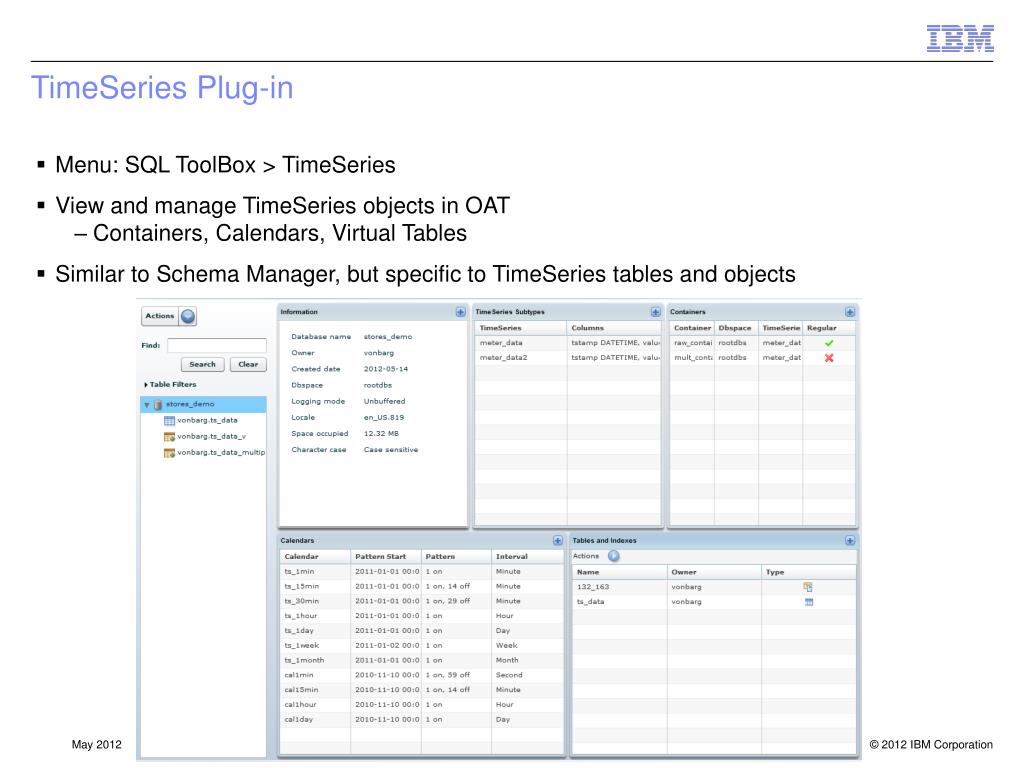The image size is (1024, 768).
Task: Open vonbarg.ts_data_v tree item
Action: (x=212, y=436)
